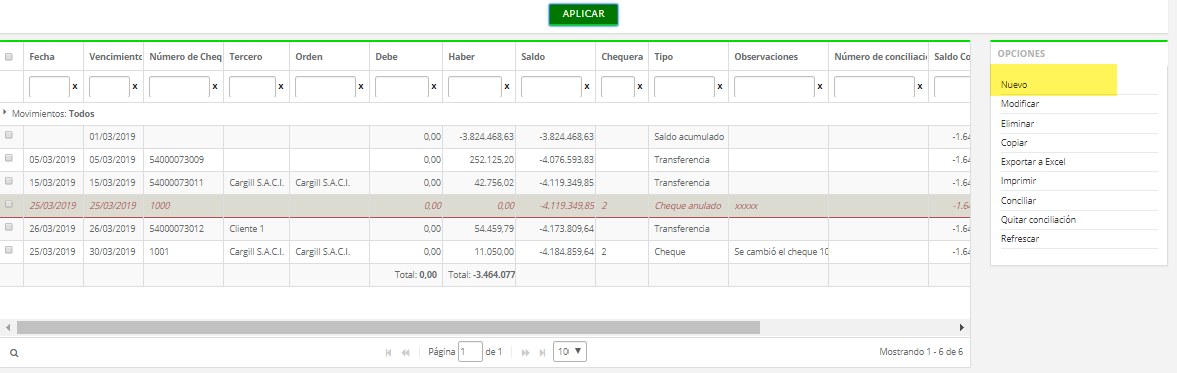
Task: Click the Cliente 1 cell
Action: [256, 228]
